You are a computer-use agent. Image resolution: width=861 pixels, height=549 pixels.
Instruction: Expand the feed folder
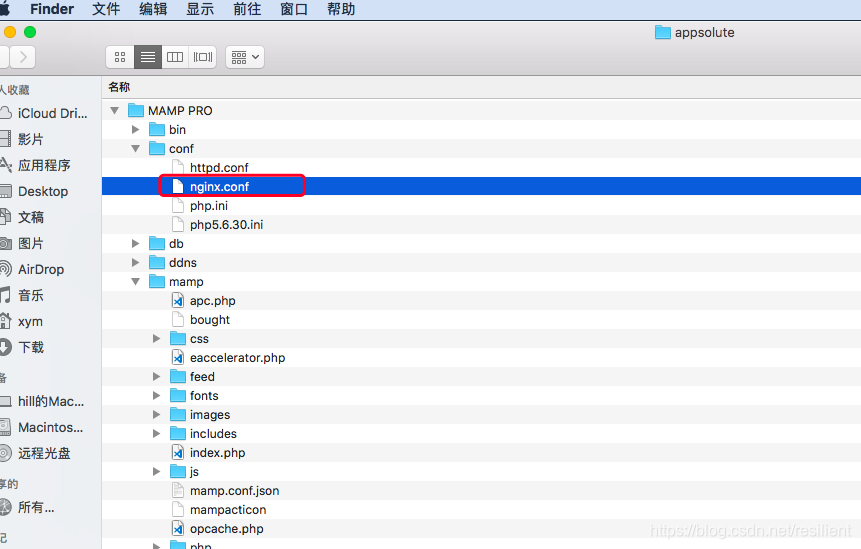point(156,377)
